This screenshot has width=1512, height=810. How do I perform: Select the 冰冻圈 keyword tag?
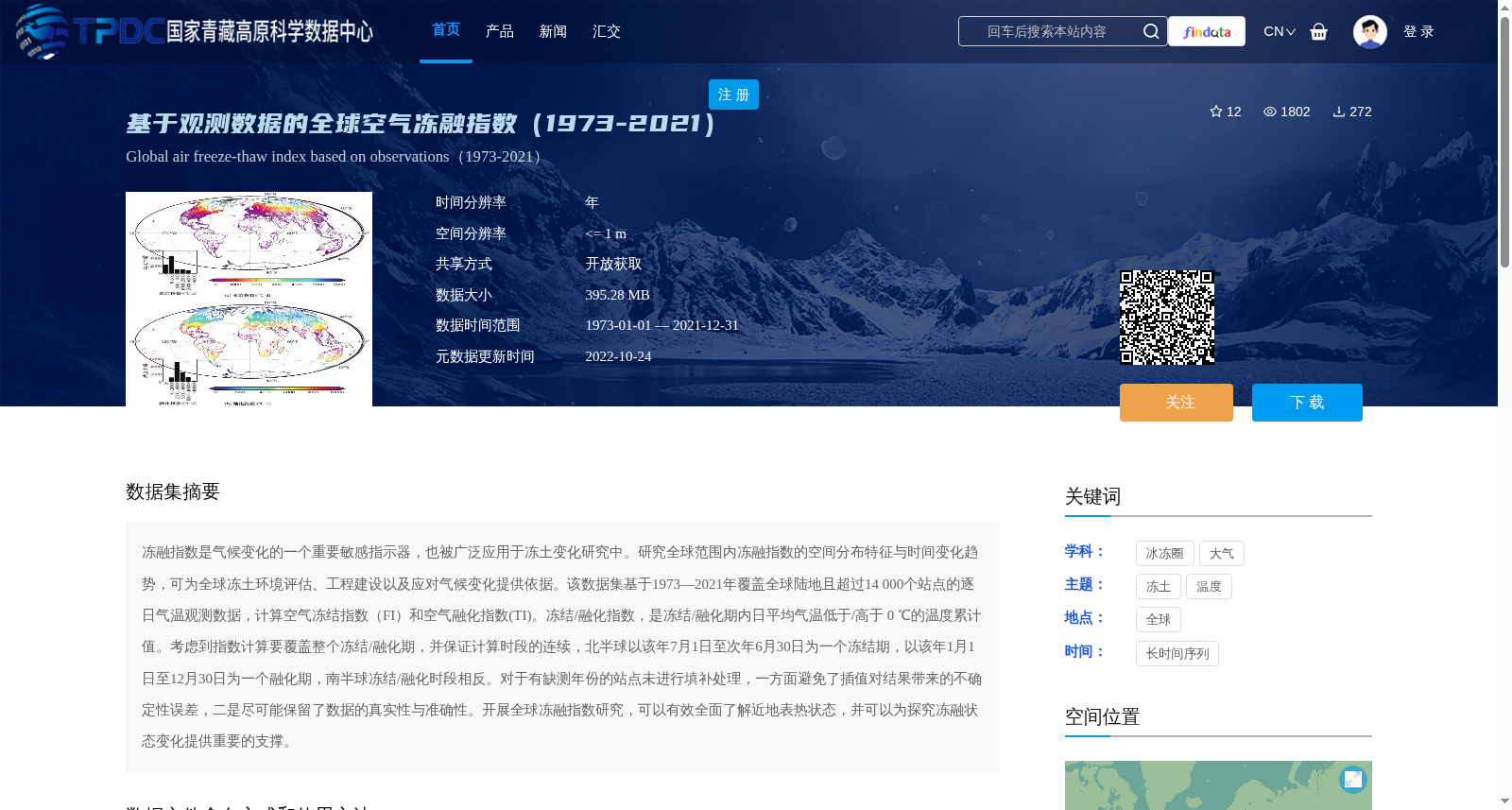tap(1164, 553)
